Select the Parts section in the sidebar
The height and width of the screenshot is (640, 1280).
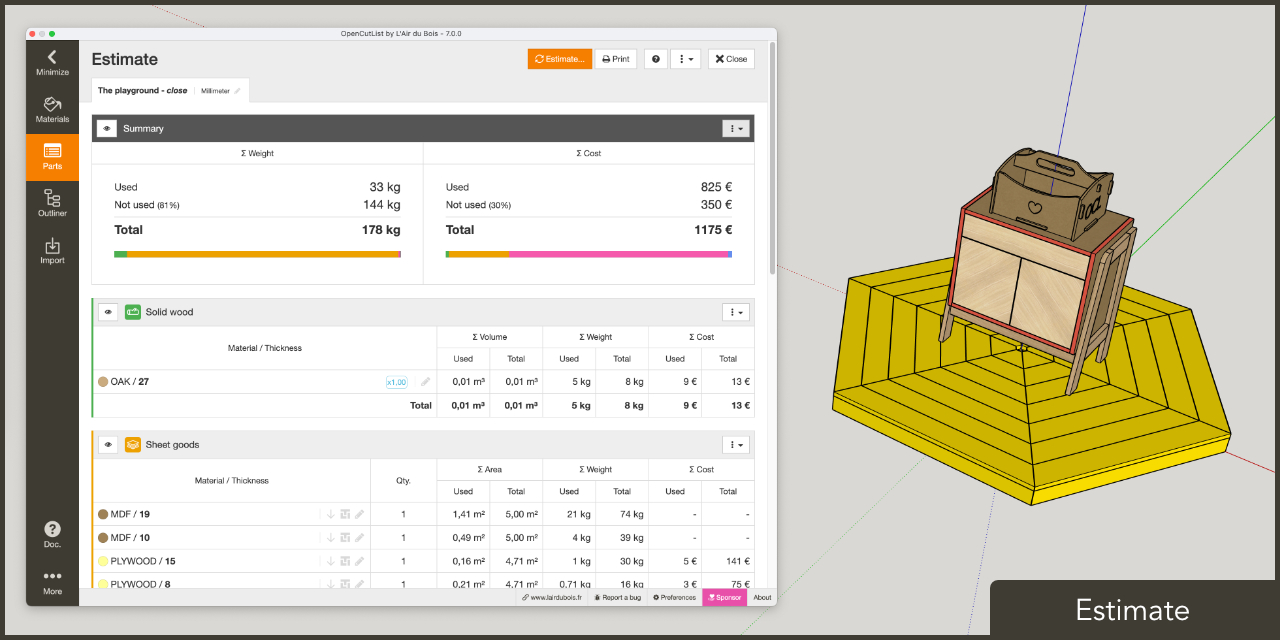[x=52, y=157]
